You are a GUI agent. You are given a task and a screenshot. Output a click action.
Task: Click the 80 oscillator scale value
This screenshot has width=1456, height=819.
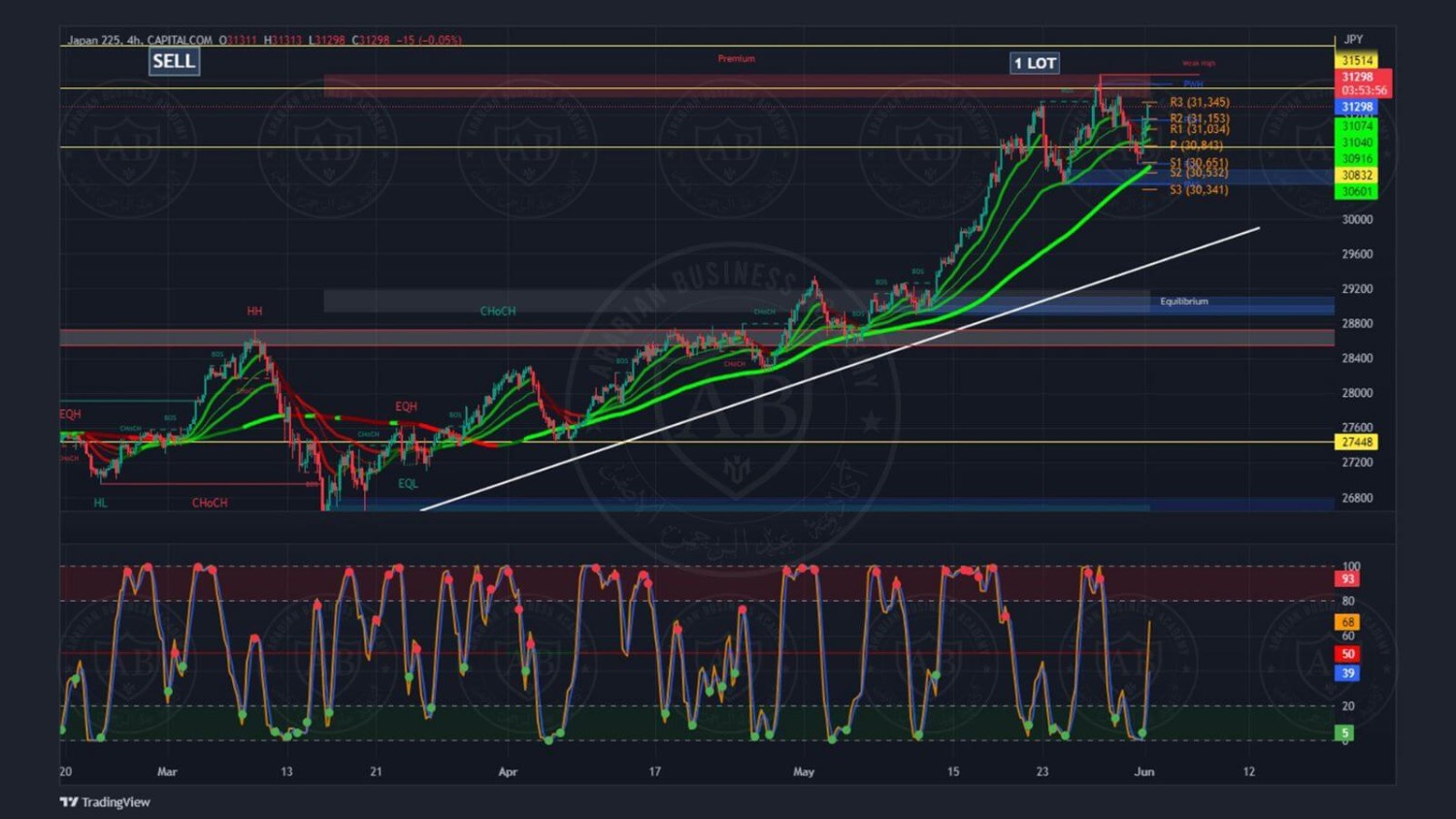pos(1348,602)
